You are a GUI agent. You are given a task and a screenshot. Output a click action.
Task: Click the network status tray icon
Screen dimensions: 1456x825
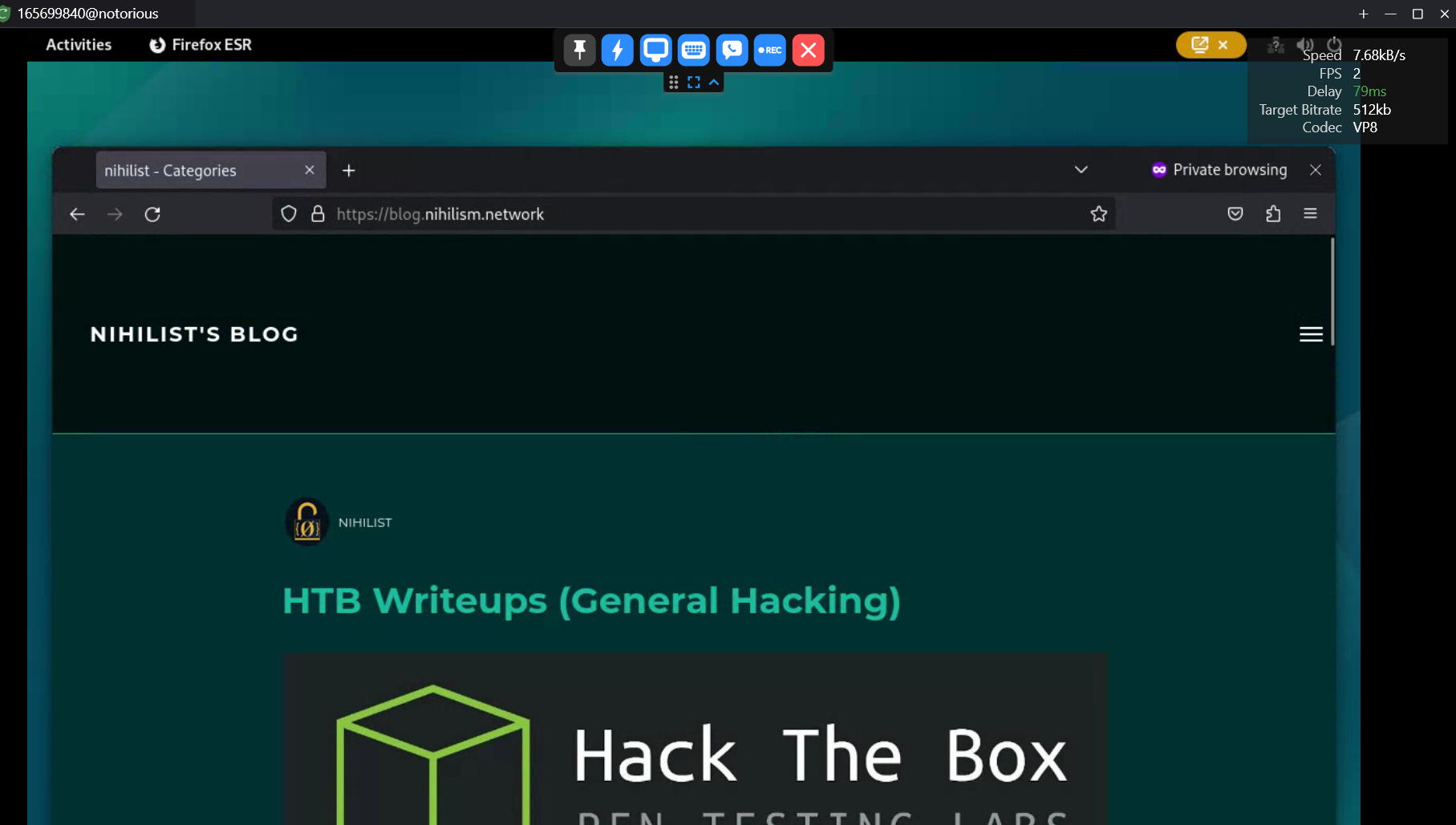click(x=1276, y=45)
